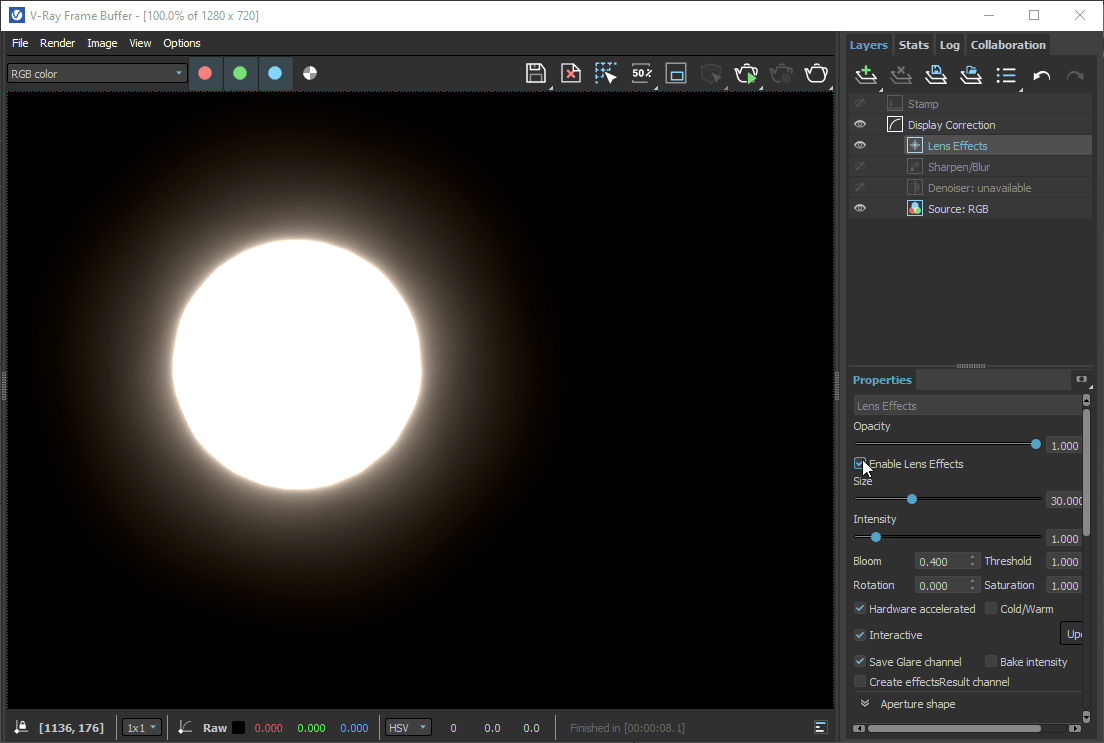Hide the Display Correction layer

point(860,124)
